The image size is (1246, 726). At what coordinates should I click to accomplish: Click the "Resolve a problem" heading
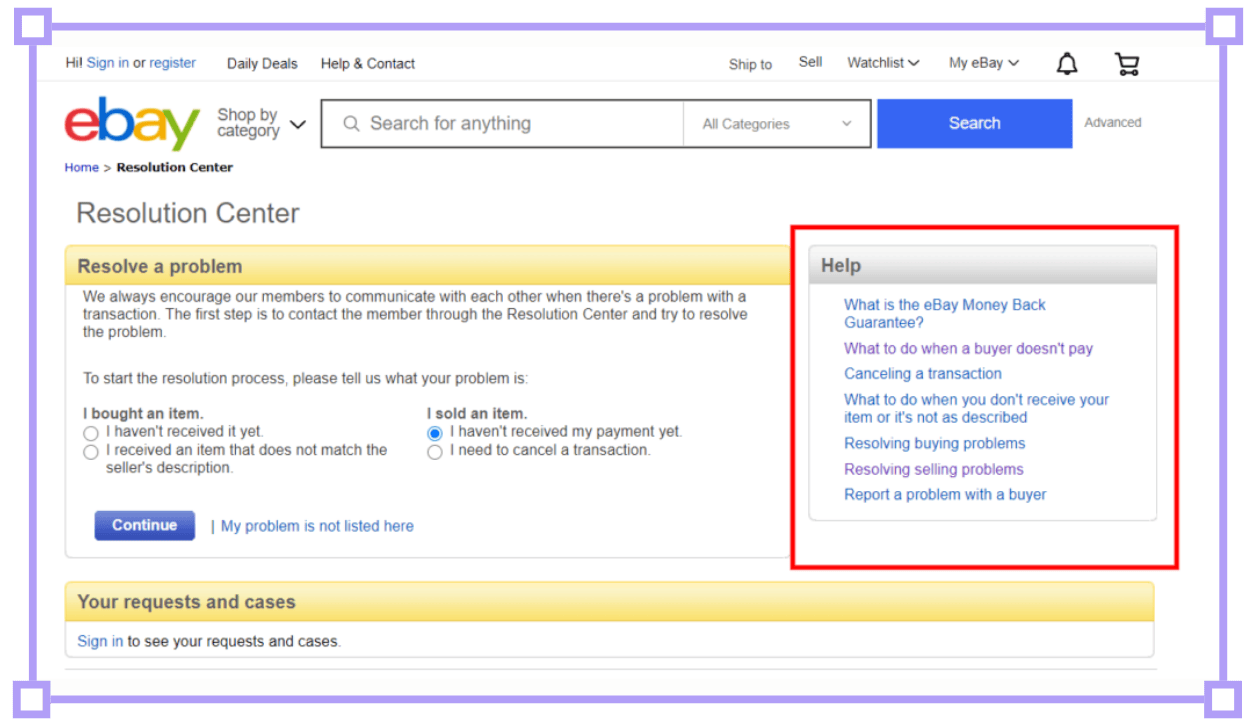click(160, 267)
